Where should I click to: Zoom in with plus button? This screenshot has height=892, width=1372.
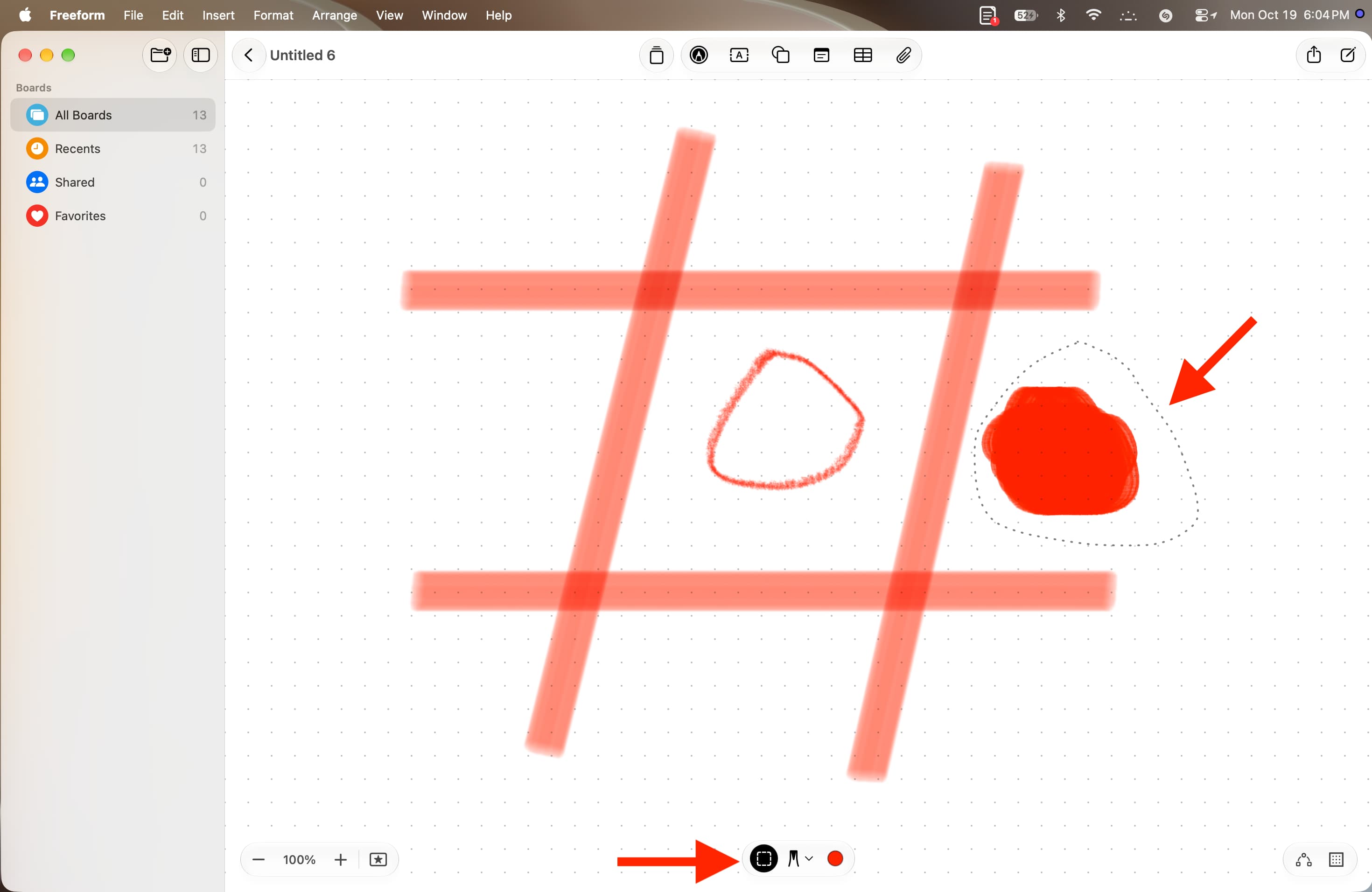pyautogui.click(x=341, y=860)
